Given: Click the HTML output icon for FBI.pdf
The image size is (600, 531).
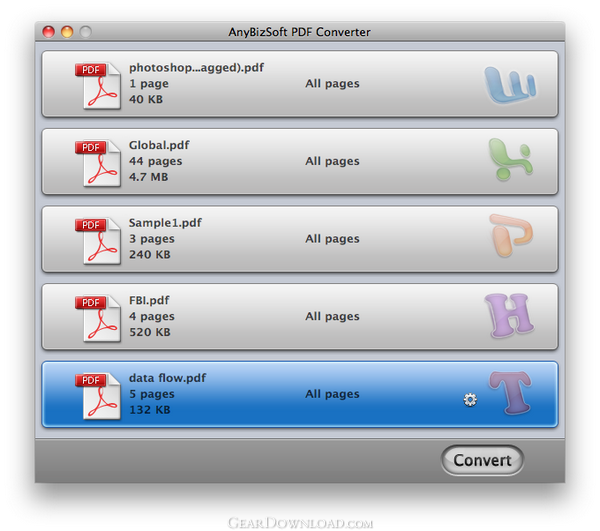Looking at the screenshot, I should [509, 315].
